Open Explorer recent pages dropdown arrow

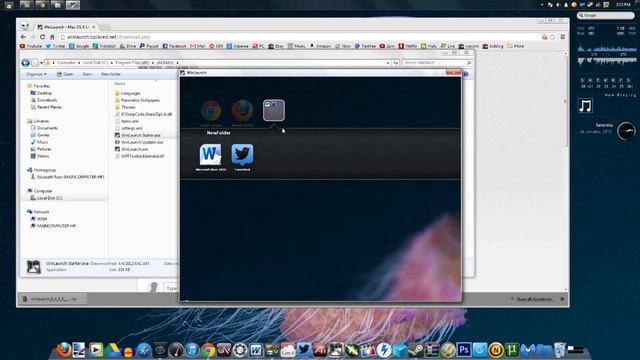pyautogui.click(x=41, y=63)
